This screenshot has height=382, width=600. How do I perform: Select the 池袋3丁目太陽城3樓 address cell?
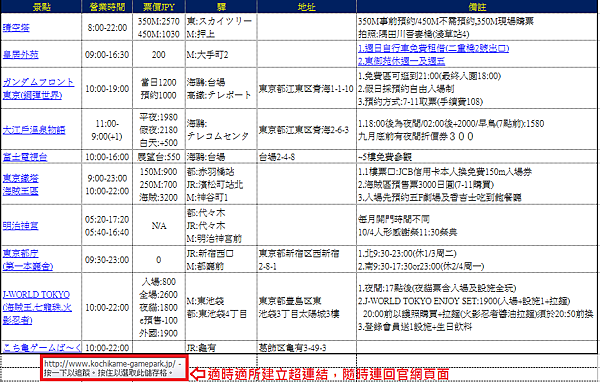coord(307,307)
